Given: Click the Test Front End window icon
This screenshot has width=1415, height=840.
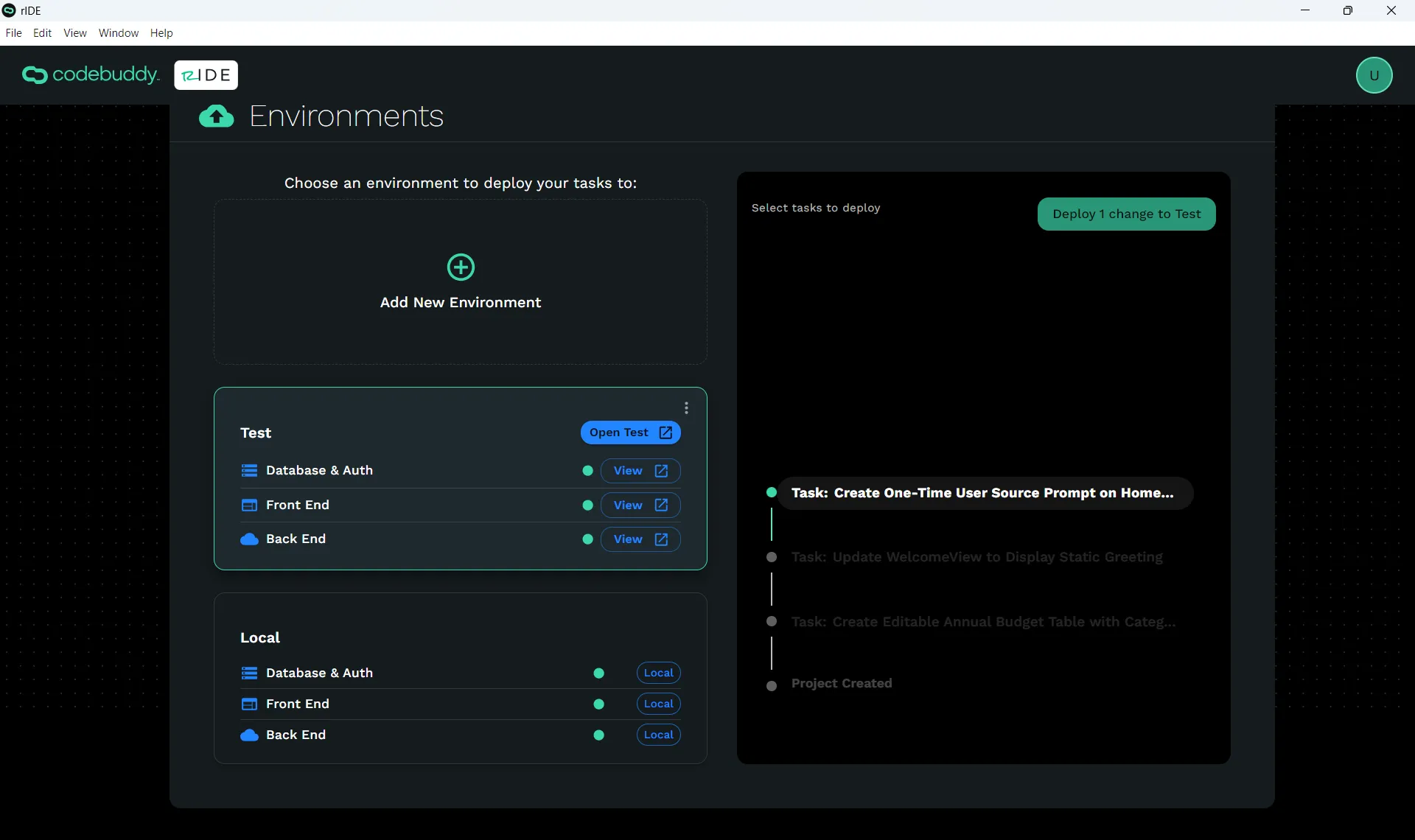Looking at the screenshot, I should 249,505.
